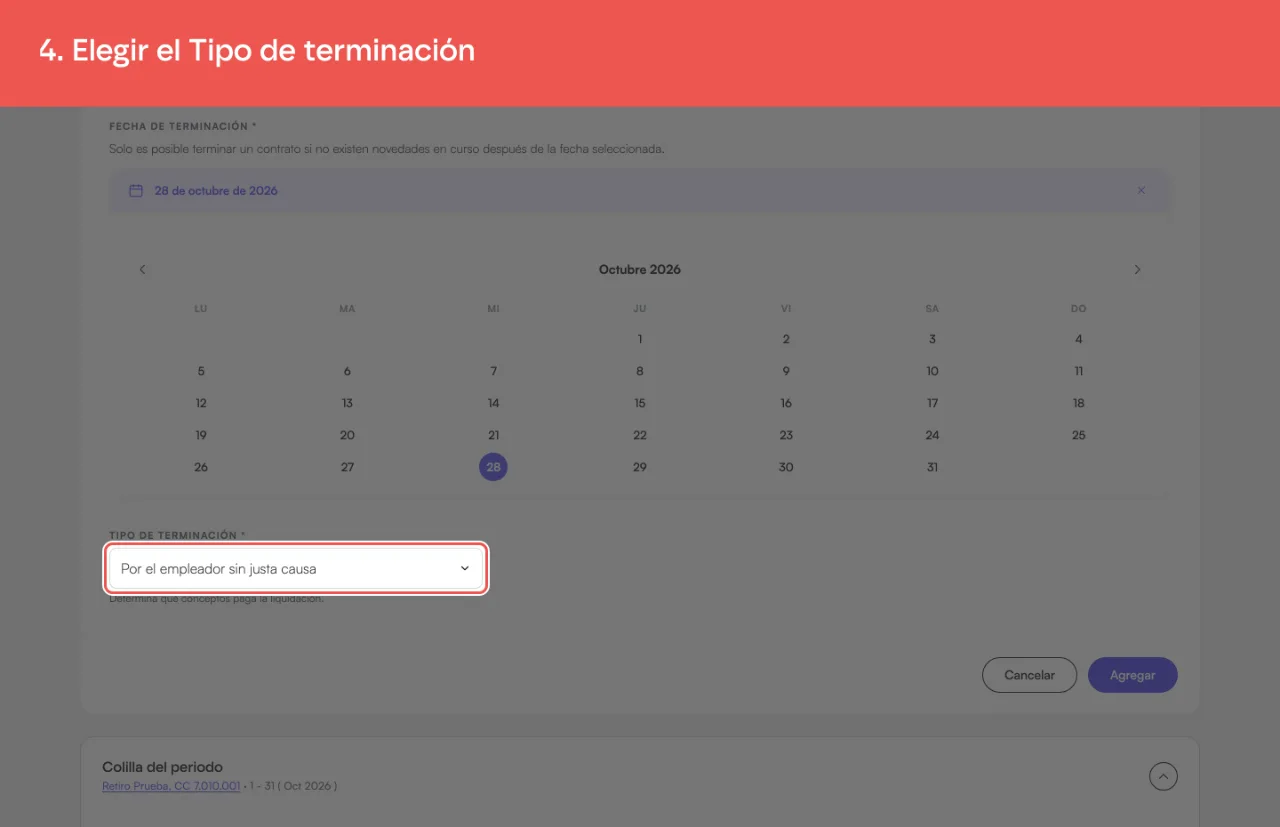Select day 5 in October calendar
Screen dimensions: 1280x827
pos(201,371)
